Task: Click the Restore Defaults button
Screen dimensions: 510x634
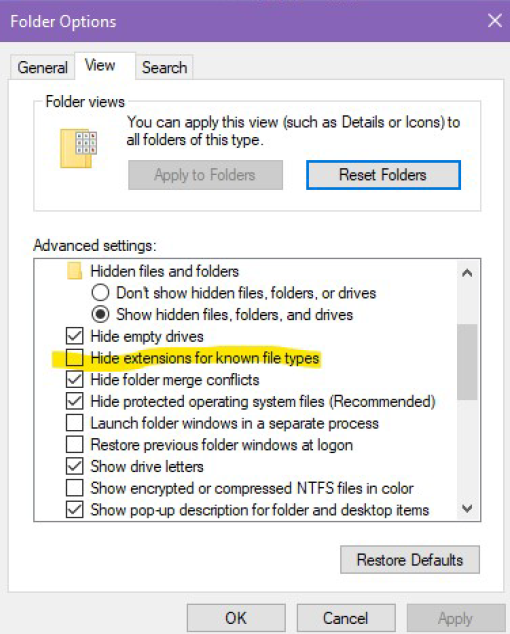Action: [410, 560]
